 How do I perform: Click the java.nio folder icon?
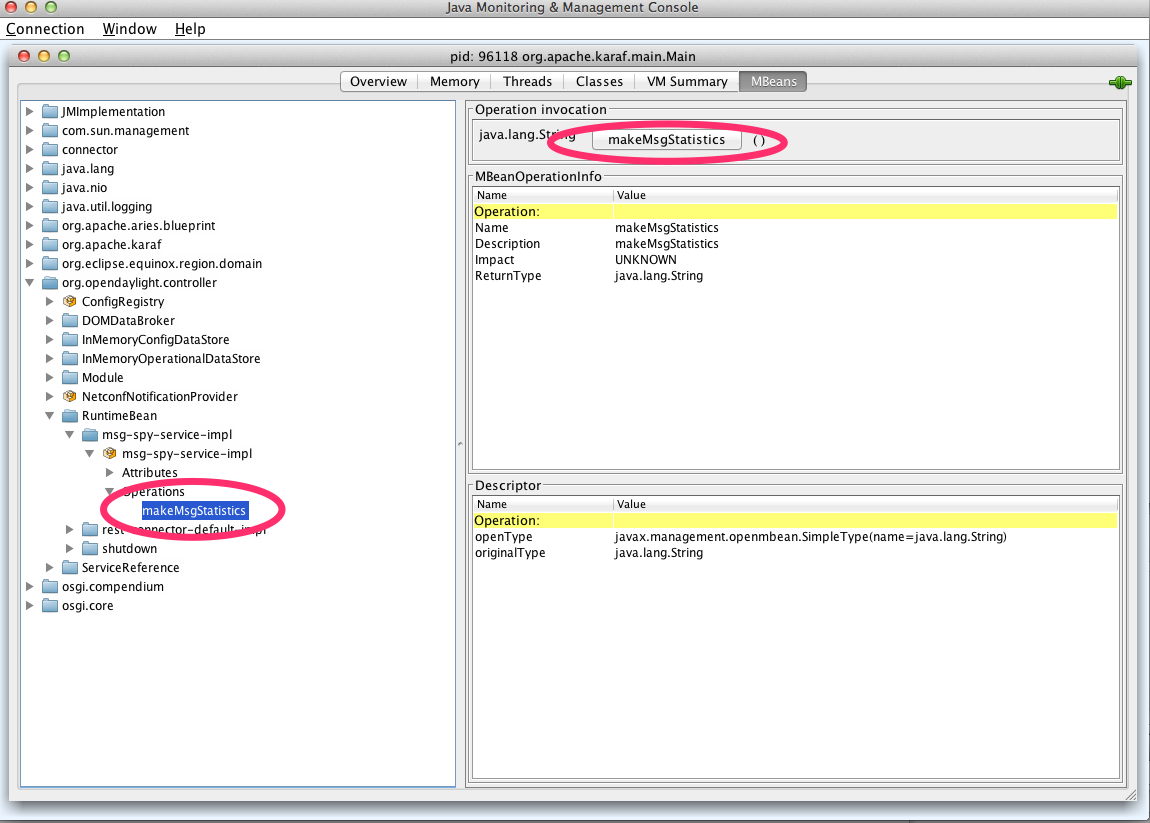coord(50,188)
